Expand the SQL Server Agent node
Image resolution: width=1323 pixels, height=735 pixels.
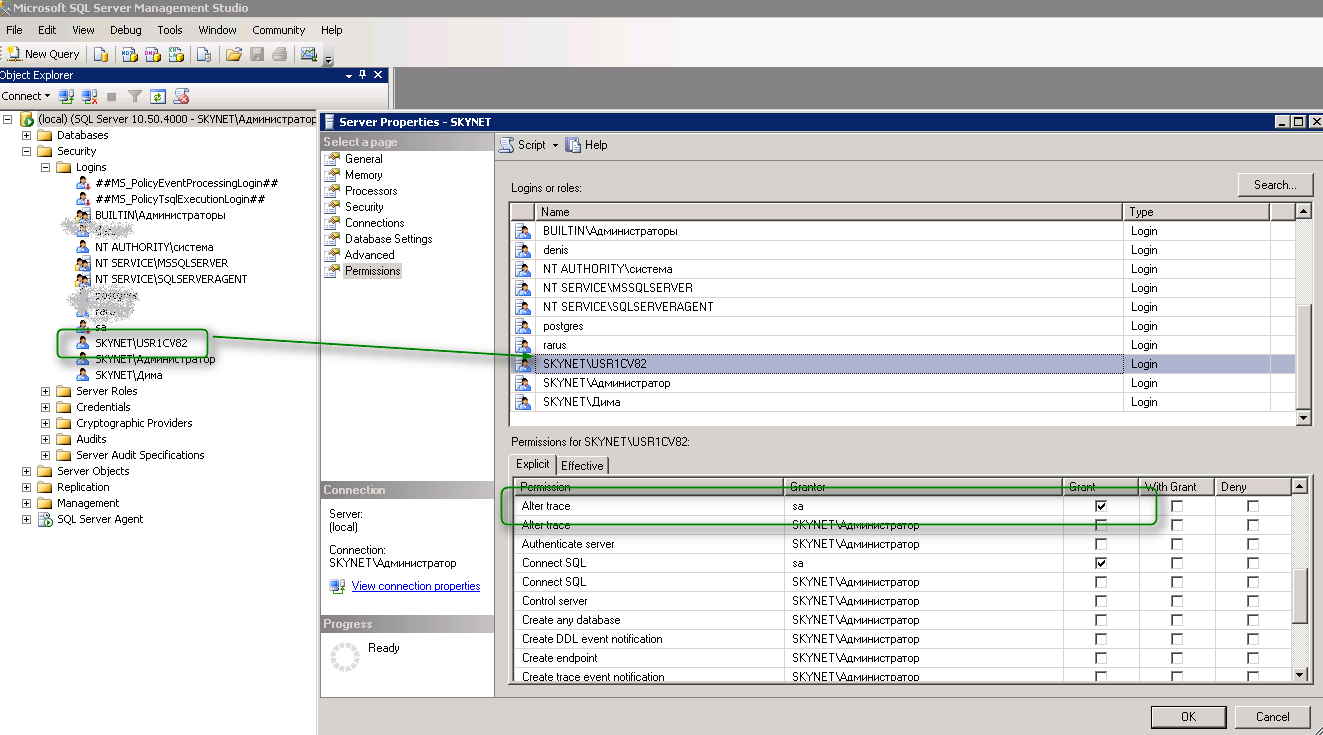(27, 519)
